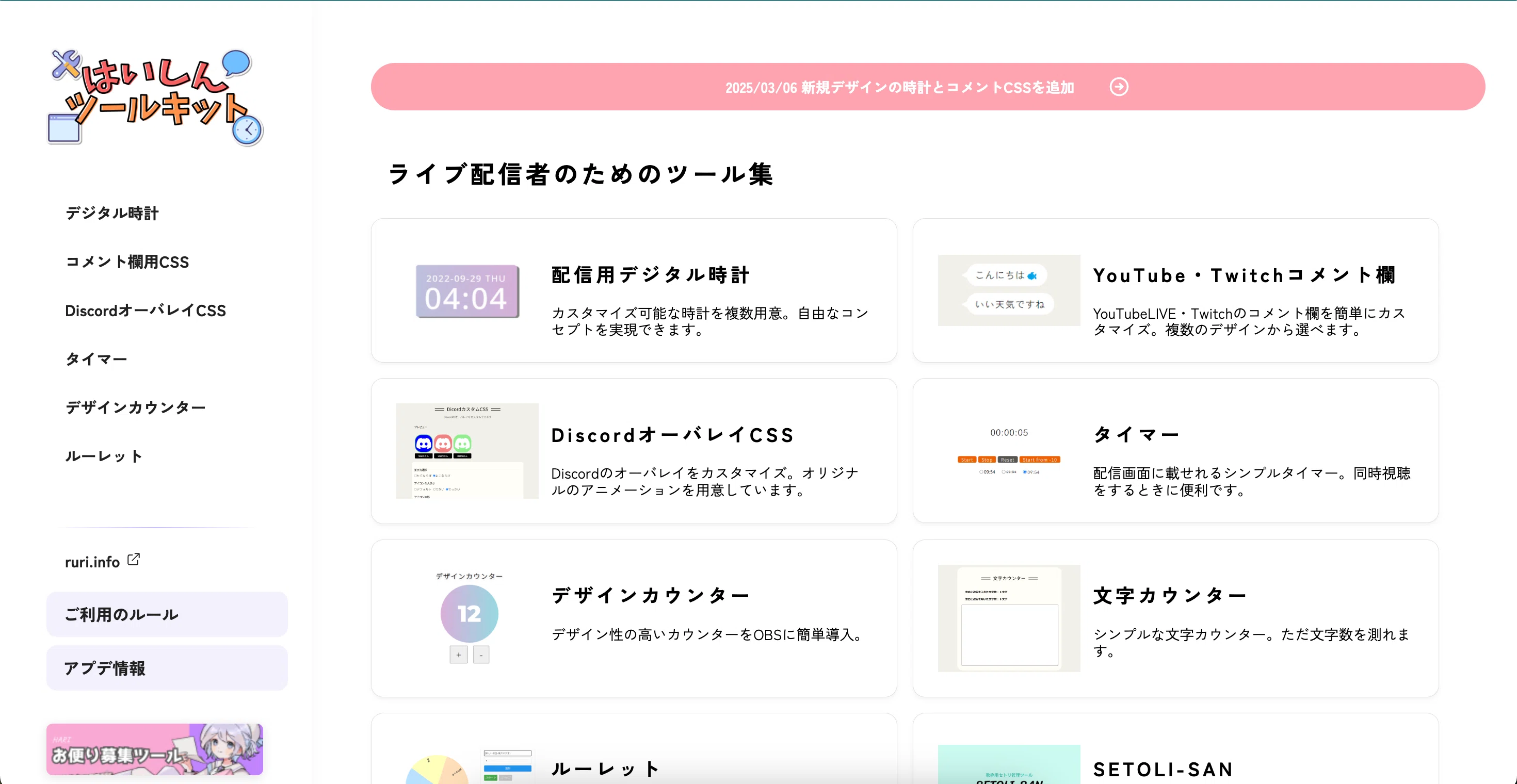Image resolution: width=1517 pixels, height=784 pixels.
Task: Open the DiscordオーバーレイCSS card title
Action: point(672,435)
